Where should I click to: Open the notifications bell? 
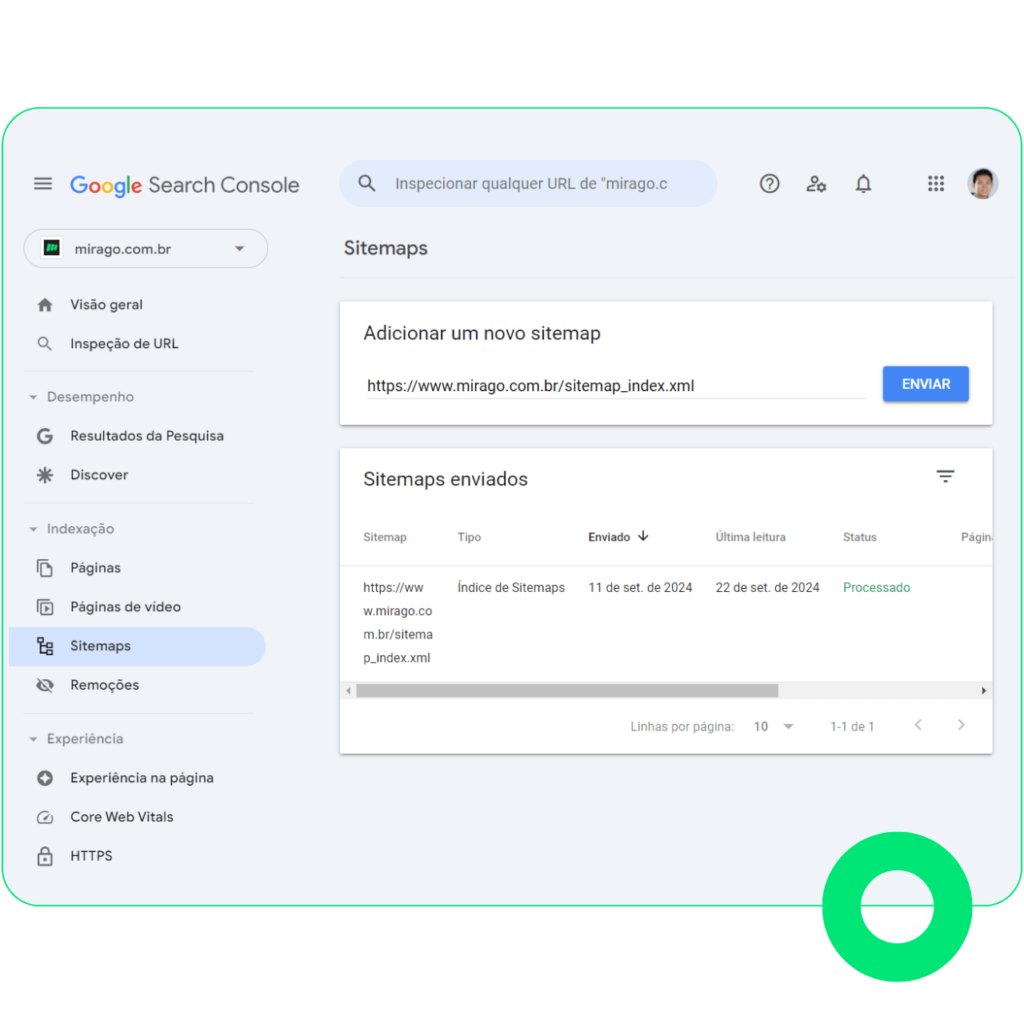(863, 184)
